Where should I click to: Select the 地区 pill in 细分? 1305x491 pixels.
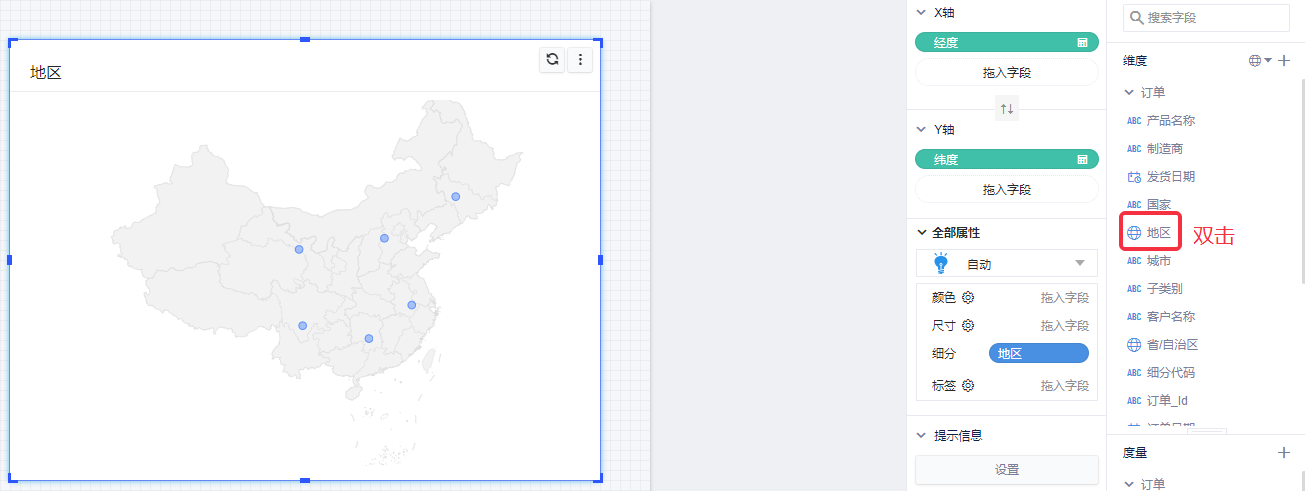tap(1038, 353)
